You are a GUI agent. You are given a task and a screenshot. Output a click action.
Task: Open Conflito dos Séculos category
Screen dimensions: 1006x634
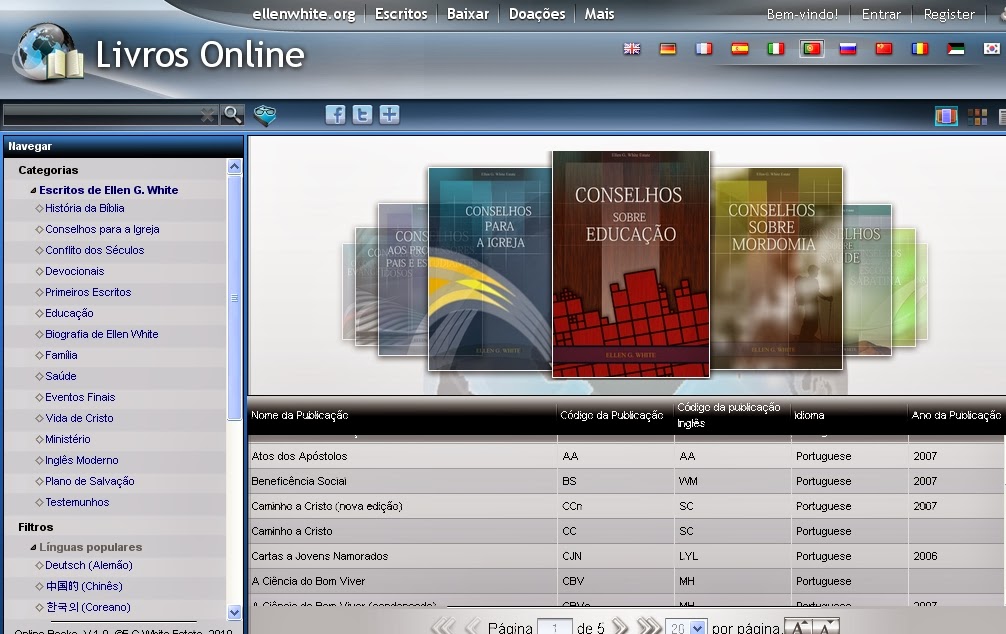point(94,250)
